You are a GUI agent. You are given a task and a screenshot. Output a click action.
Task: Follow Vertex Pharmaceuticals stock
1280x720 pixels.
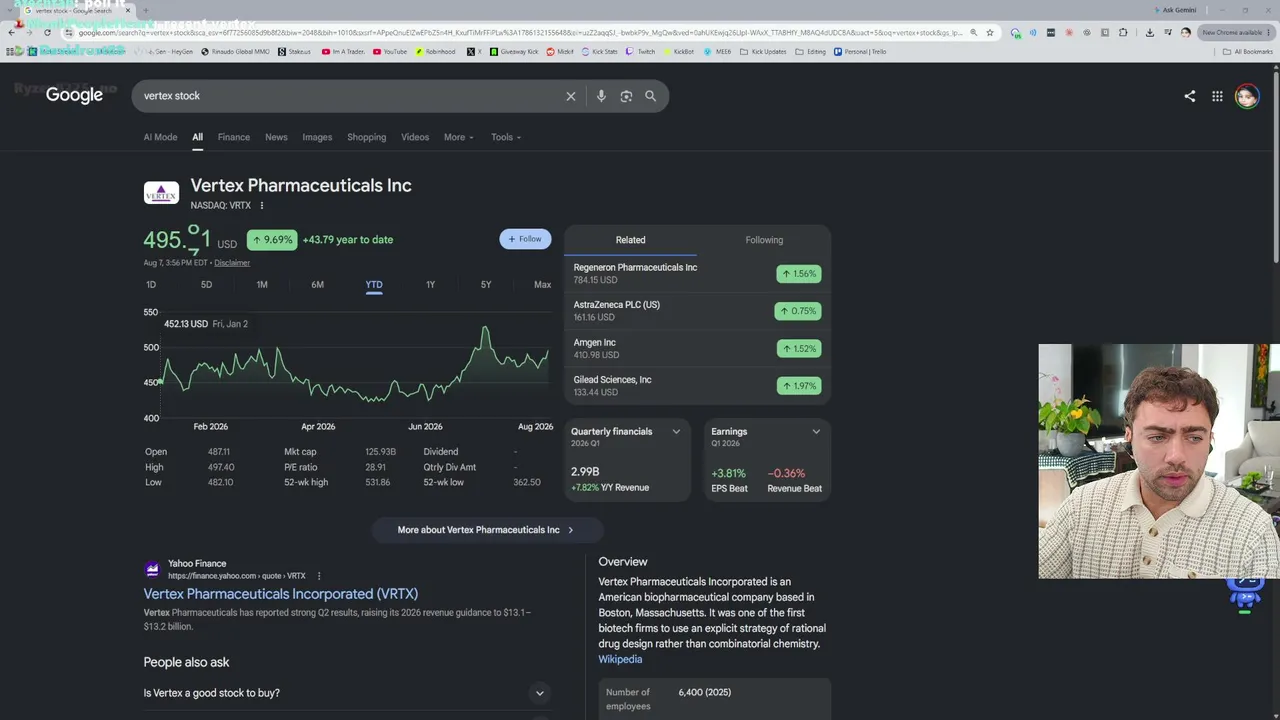[525, 239]
